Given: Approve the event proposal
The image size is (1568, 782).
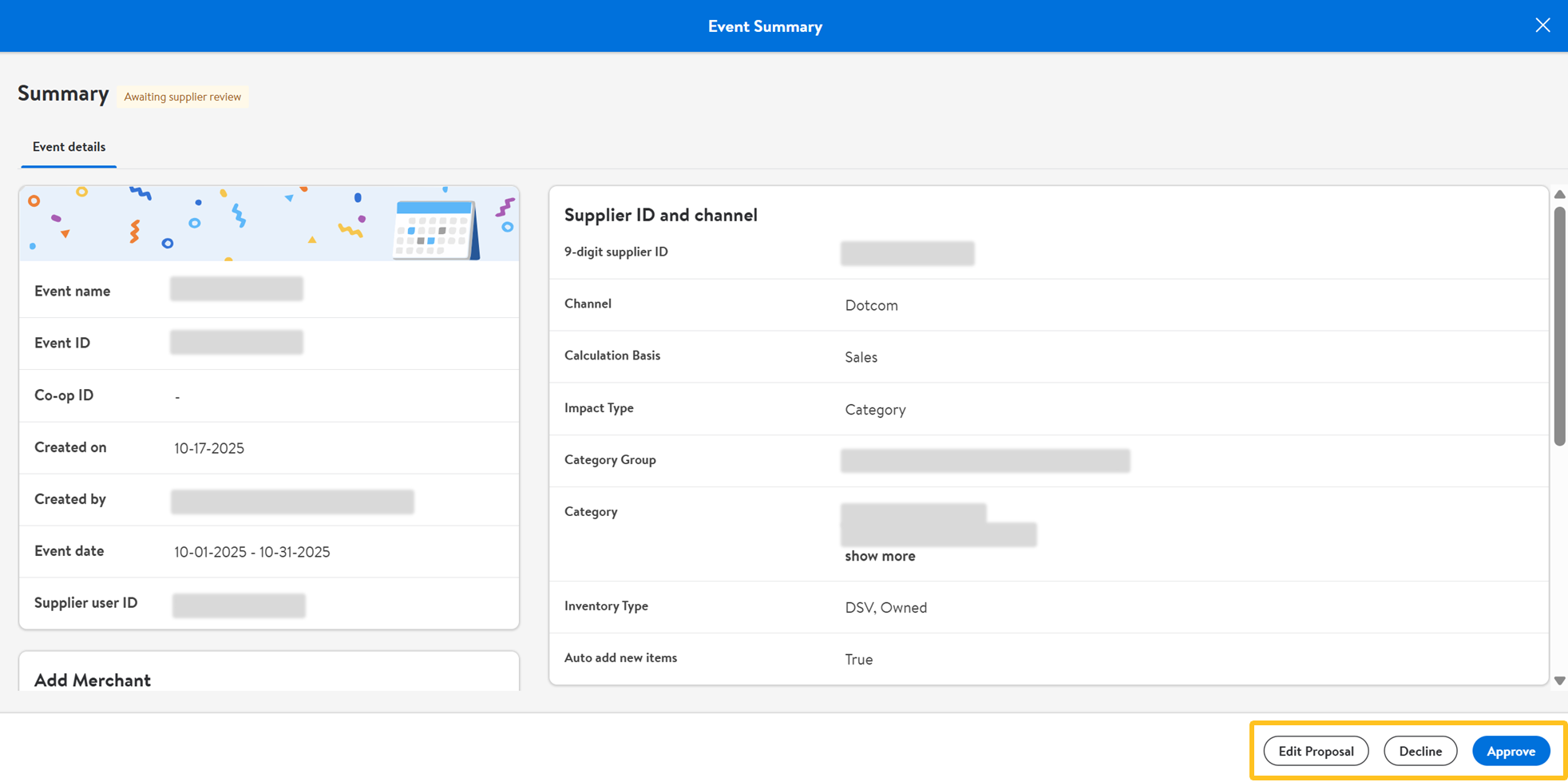Looking at the screenshot, I should [1511, 751].
